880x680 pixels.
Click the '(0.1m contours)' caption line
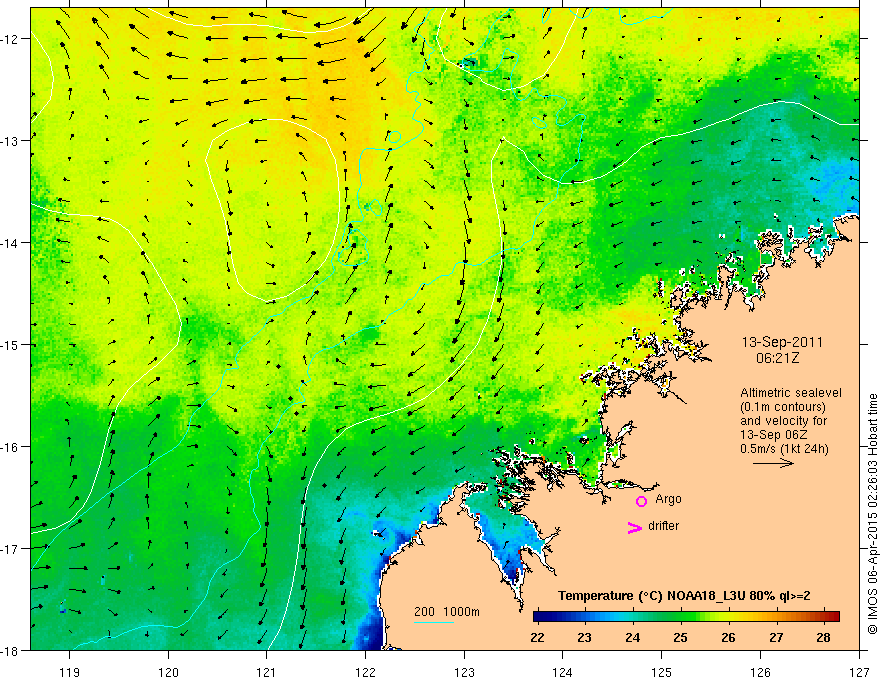pyautogui.click(x=783, y=407)
